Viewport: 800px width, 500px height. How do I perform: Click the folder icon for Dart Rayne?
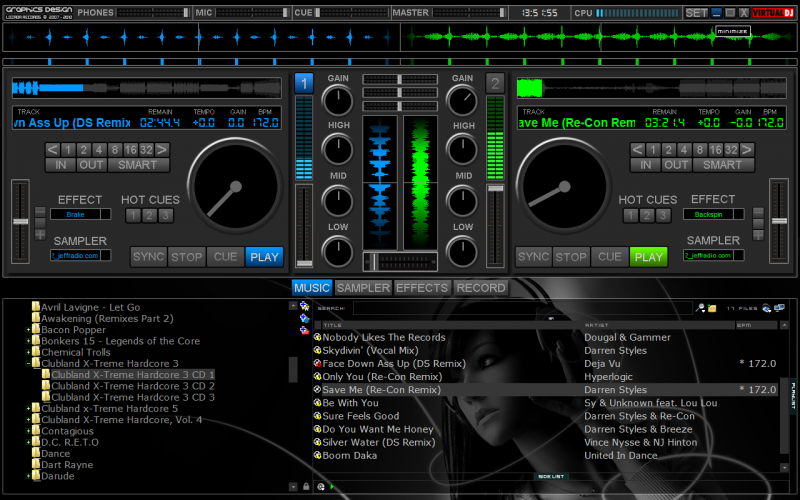(x=36, y=464)
